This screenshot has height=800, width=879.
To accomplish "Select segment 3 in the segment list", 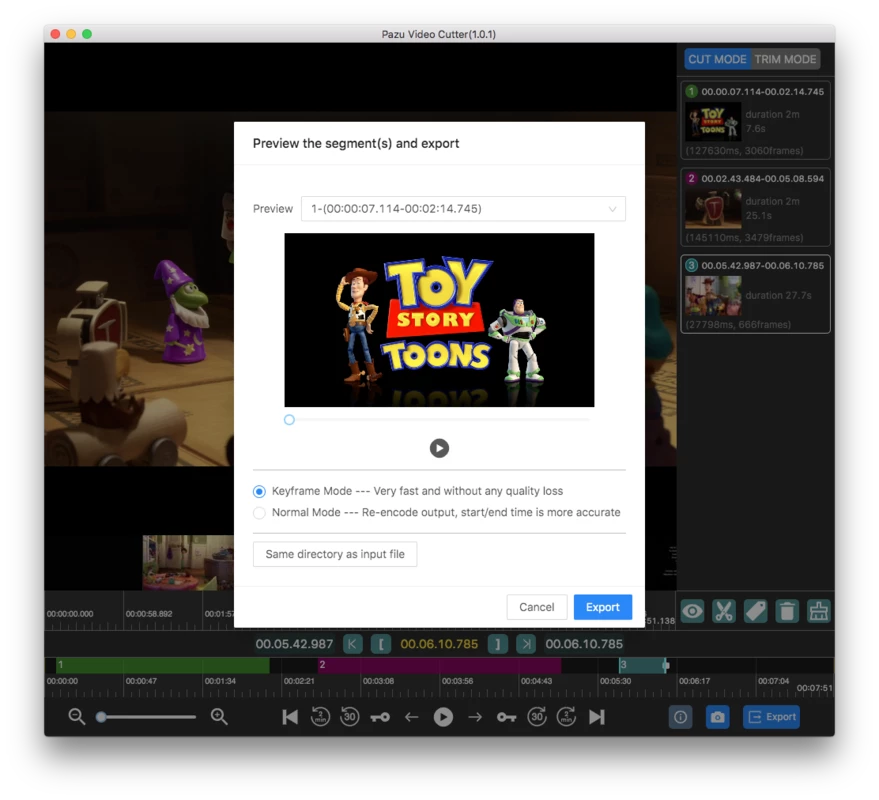I will coord(755,294).
